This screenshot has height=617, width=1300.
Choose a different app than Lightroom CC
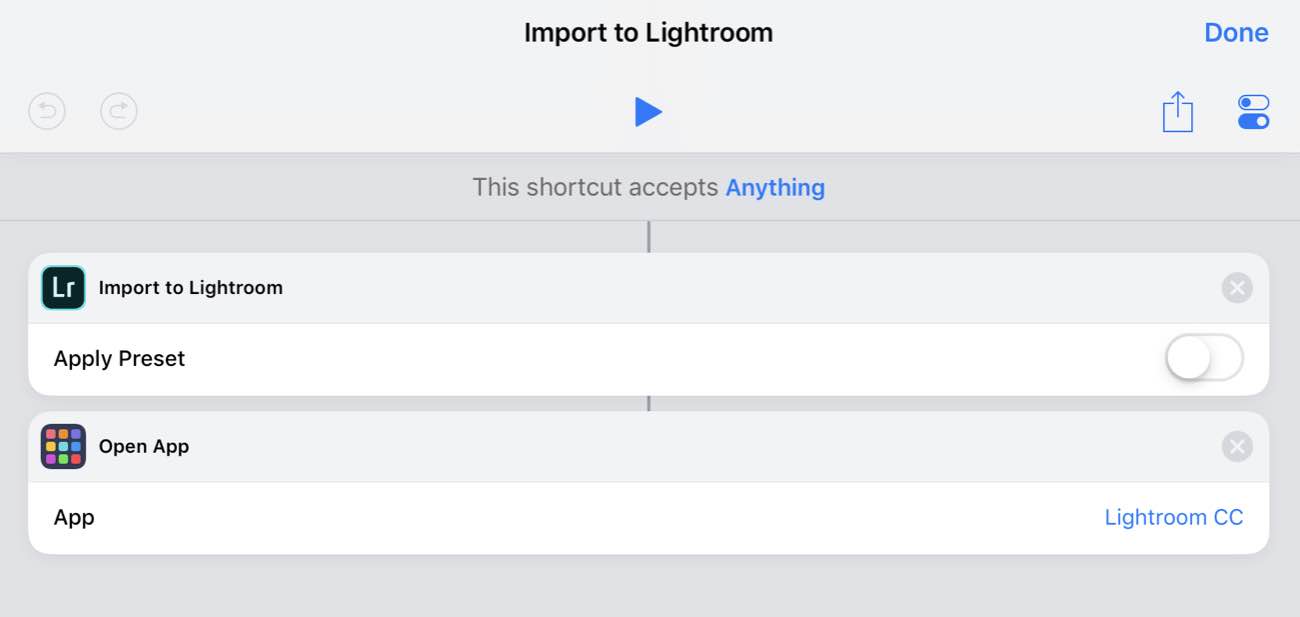click(1174, 517)
